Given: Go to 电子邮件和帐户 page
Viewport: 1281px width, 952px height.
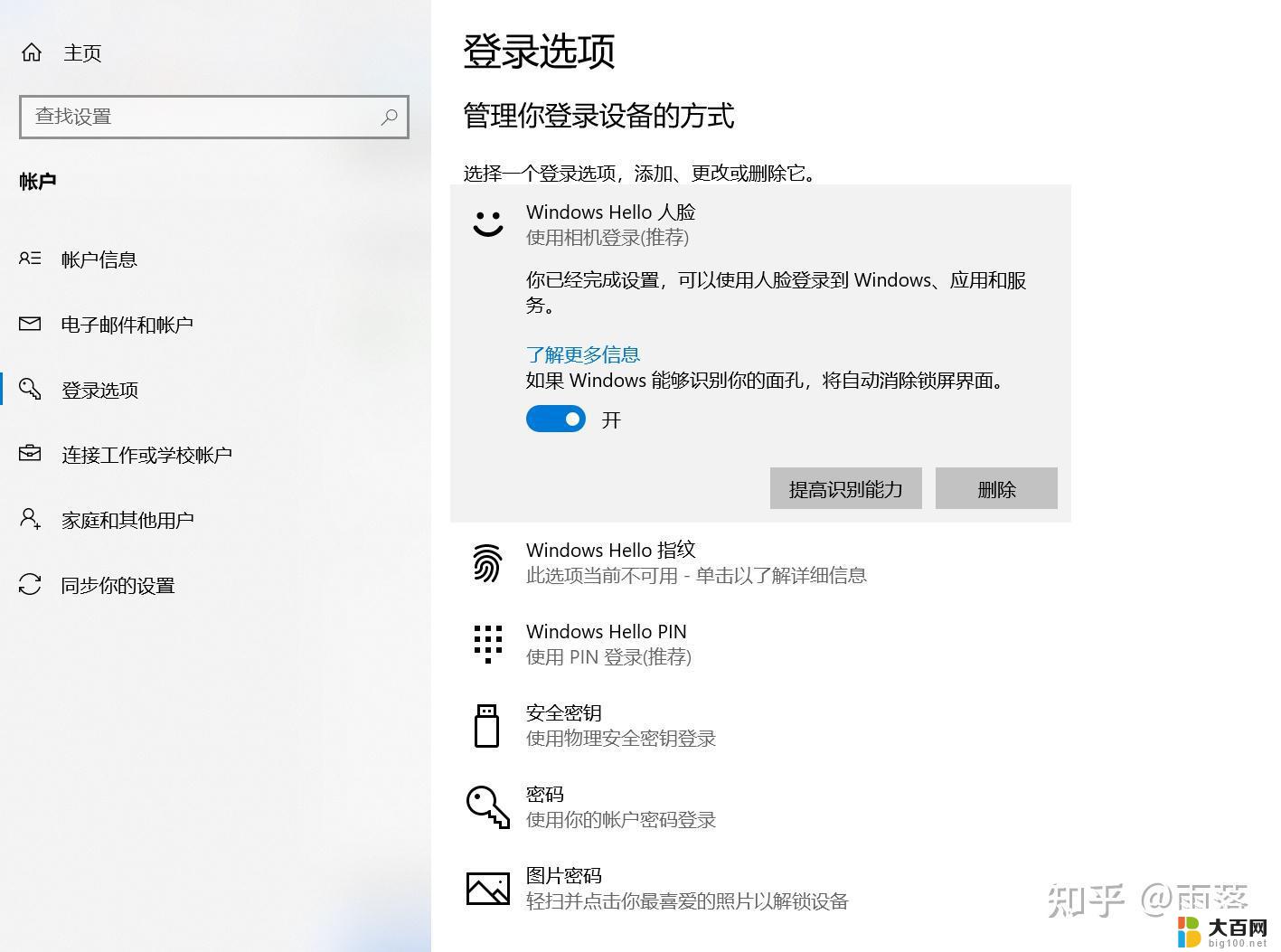Looking at the screenshot, I should point(127,325).
